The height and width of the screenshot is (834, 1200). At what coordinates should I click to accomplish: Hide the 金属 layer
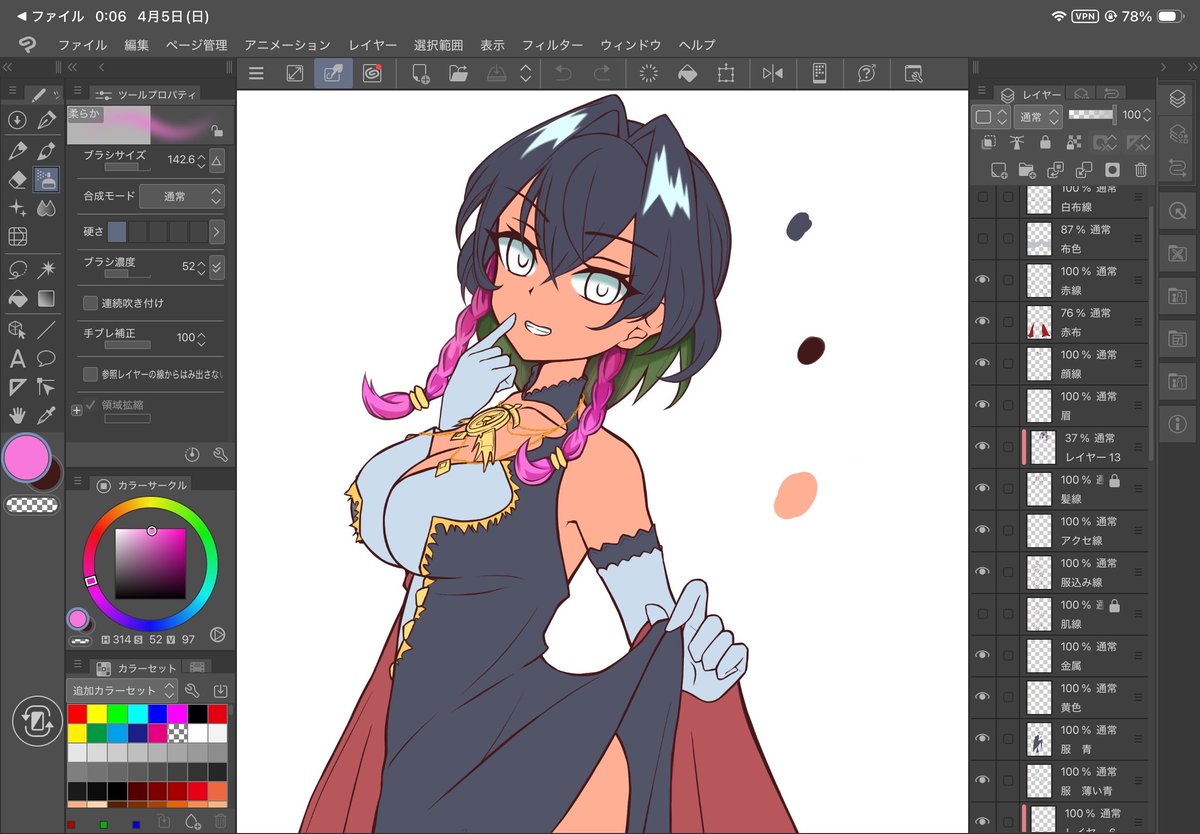pyautogui.click(x=982, y=656)
